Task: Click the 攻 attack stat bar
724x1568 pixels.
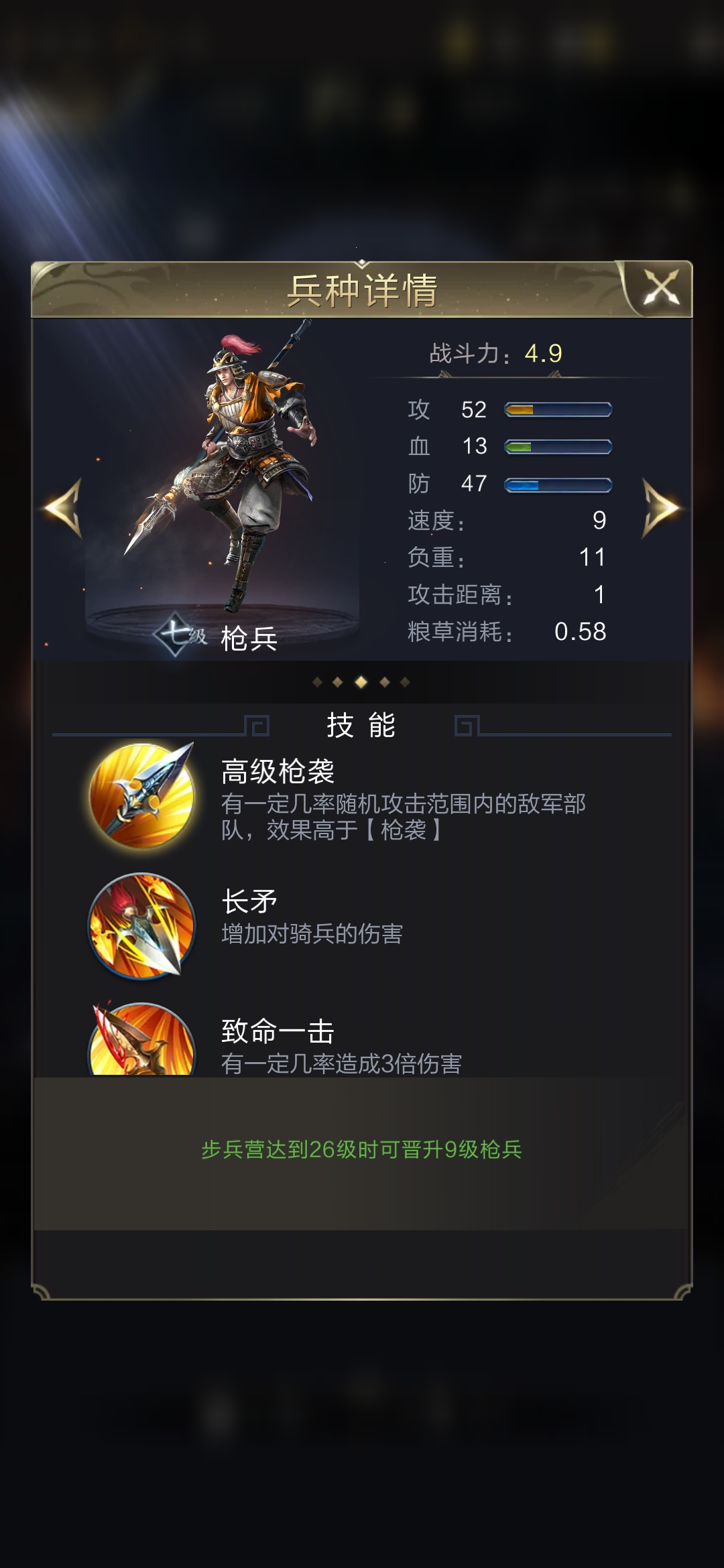Action: coord(558,409)
